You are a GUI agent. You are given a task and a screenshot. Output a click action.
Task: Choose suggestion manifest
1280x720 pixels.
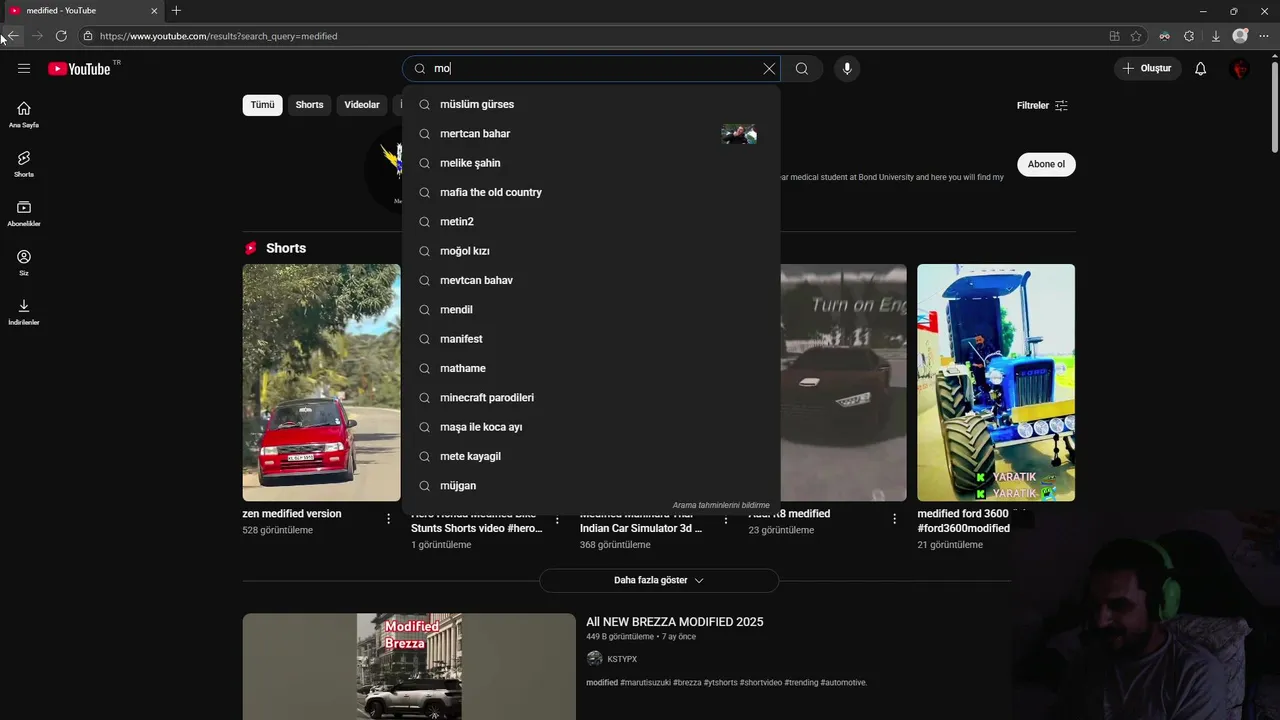[591, 339]
